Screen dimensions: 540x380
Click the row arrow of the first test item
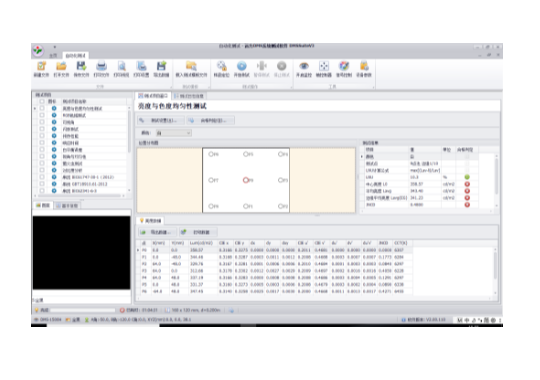(x=35, y=108)
